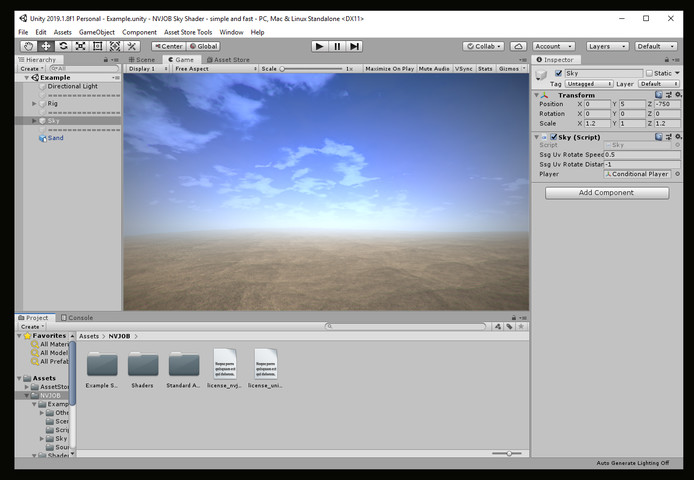Collapse the Favorites tree

[19, 336]
